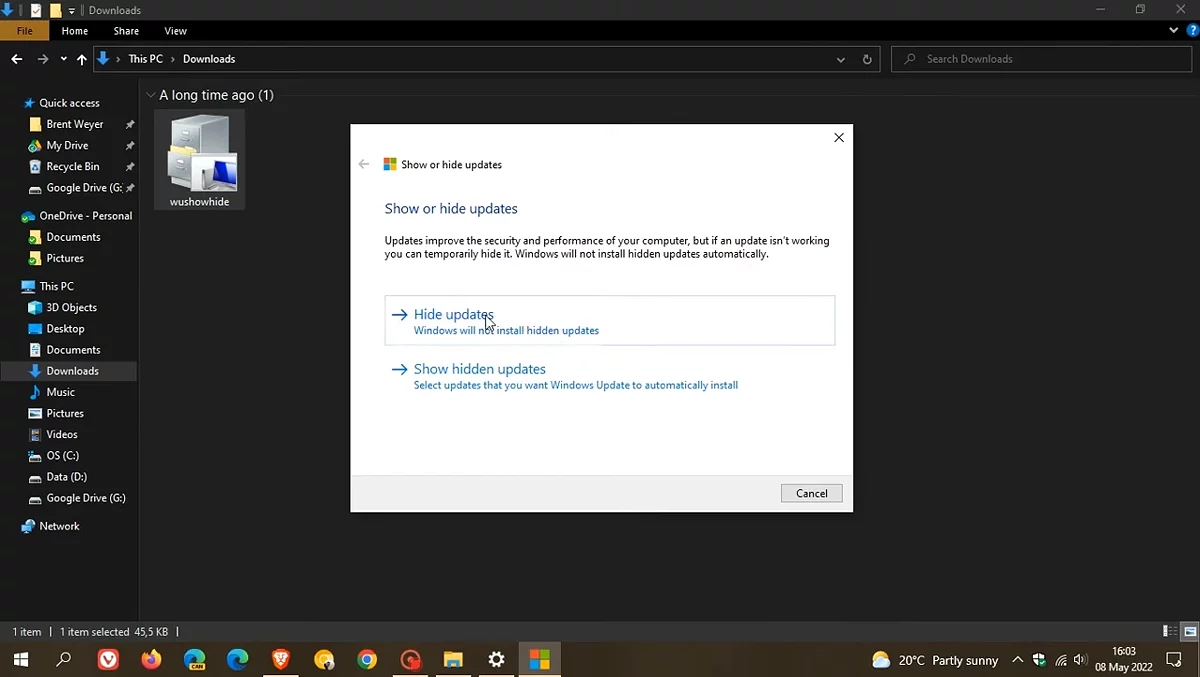The image size is (1200, 677).
Task: Select Recycle Bin in Quick access
Action: pos(72,167)
